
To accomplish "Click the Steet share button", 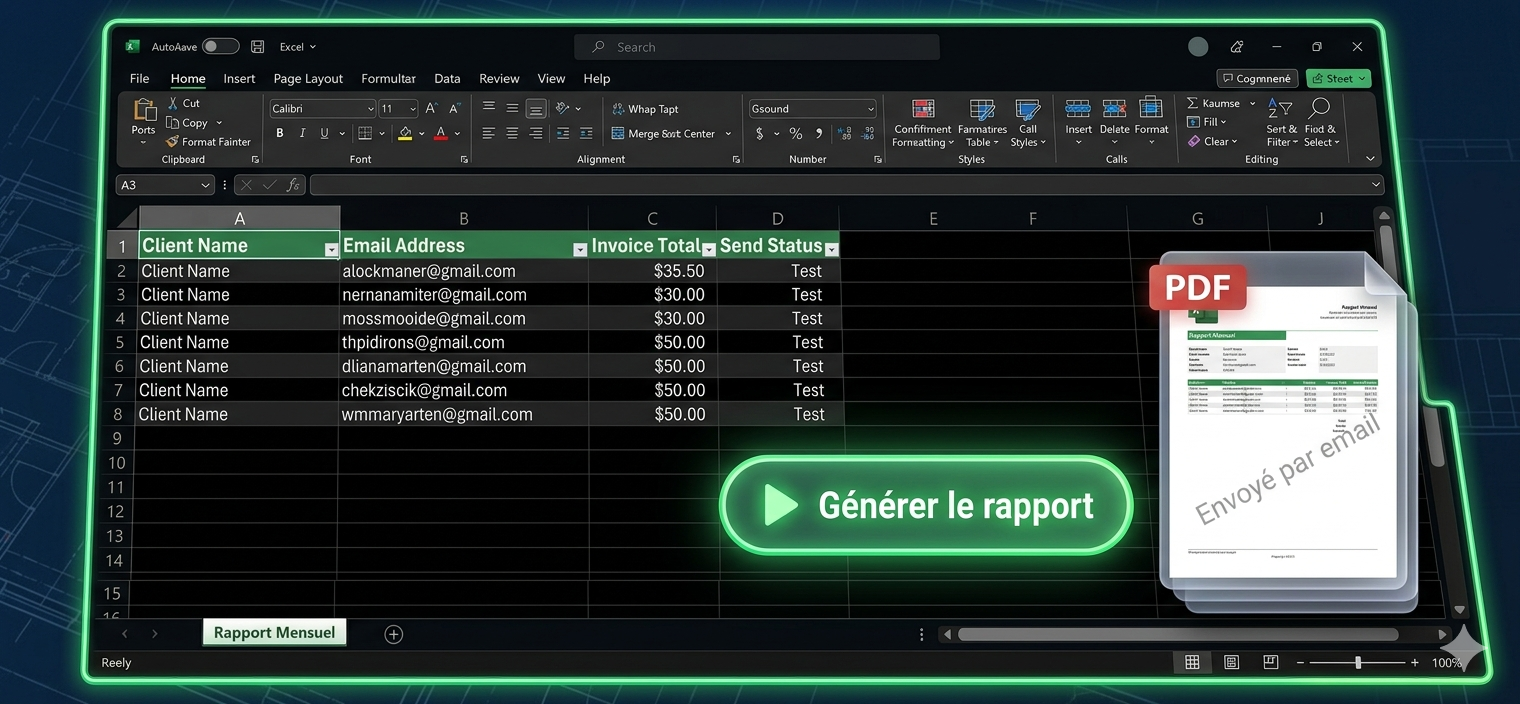I will pos(1338,78).
